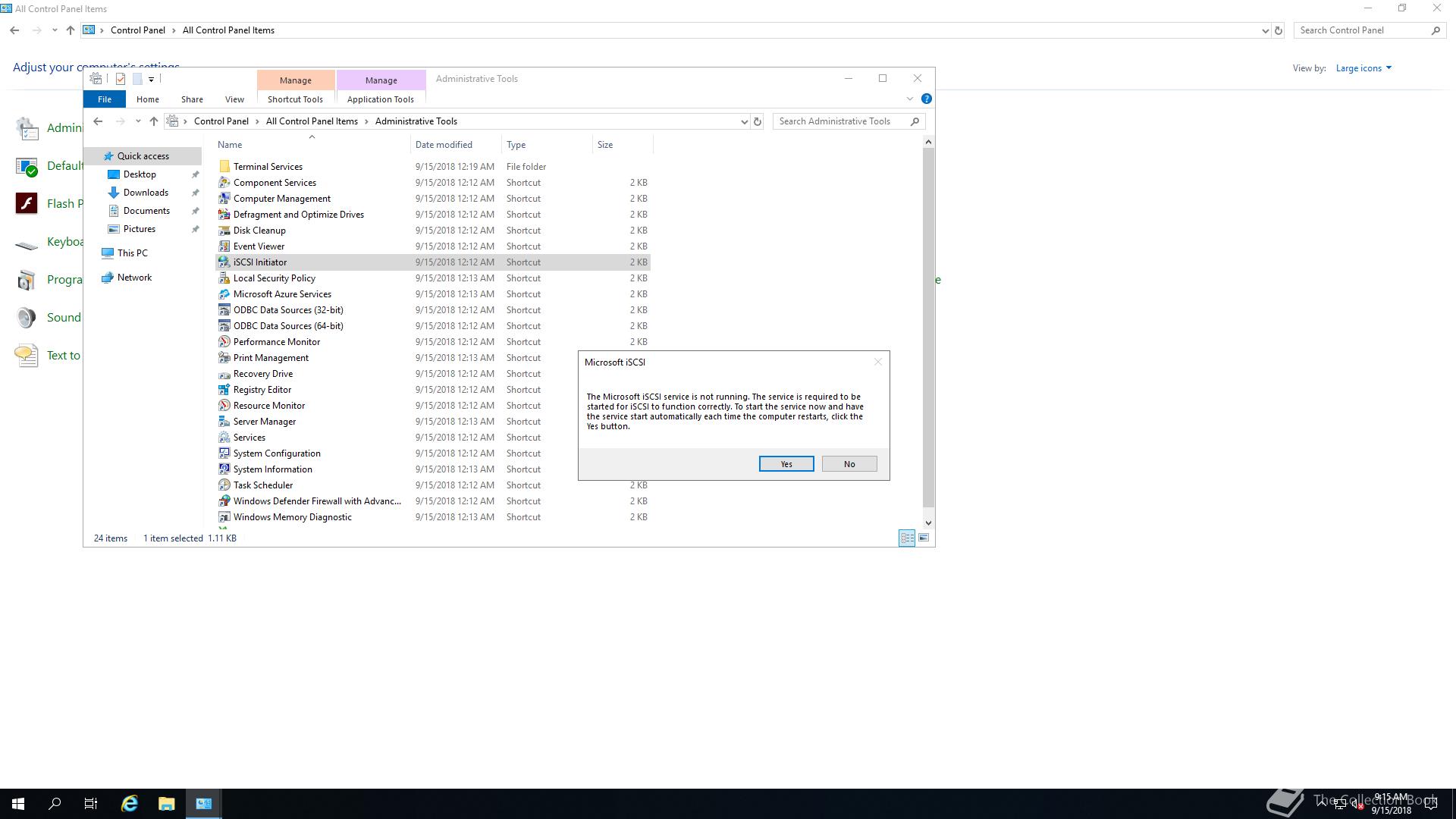The width and height of the screenshot is (1456, 819).
Task: Click the Terminal Services folder icon
Action: [224, 167]
